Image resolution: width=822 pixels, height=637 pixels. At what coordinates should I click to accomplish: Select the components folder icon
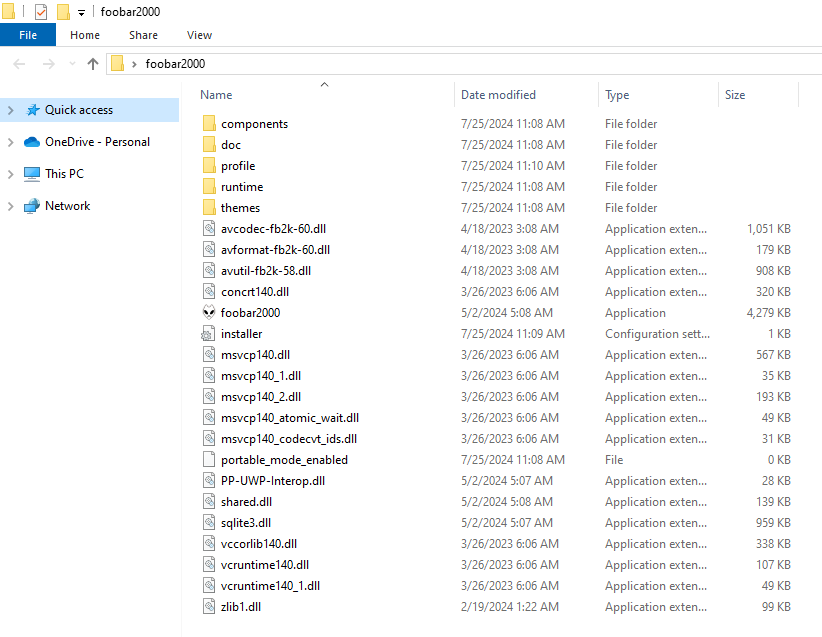209,124
